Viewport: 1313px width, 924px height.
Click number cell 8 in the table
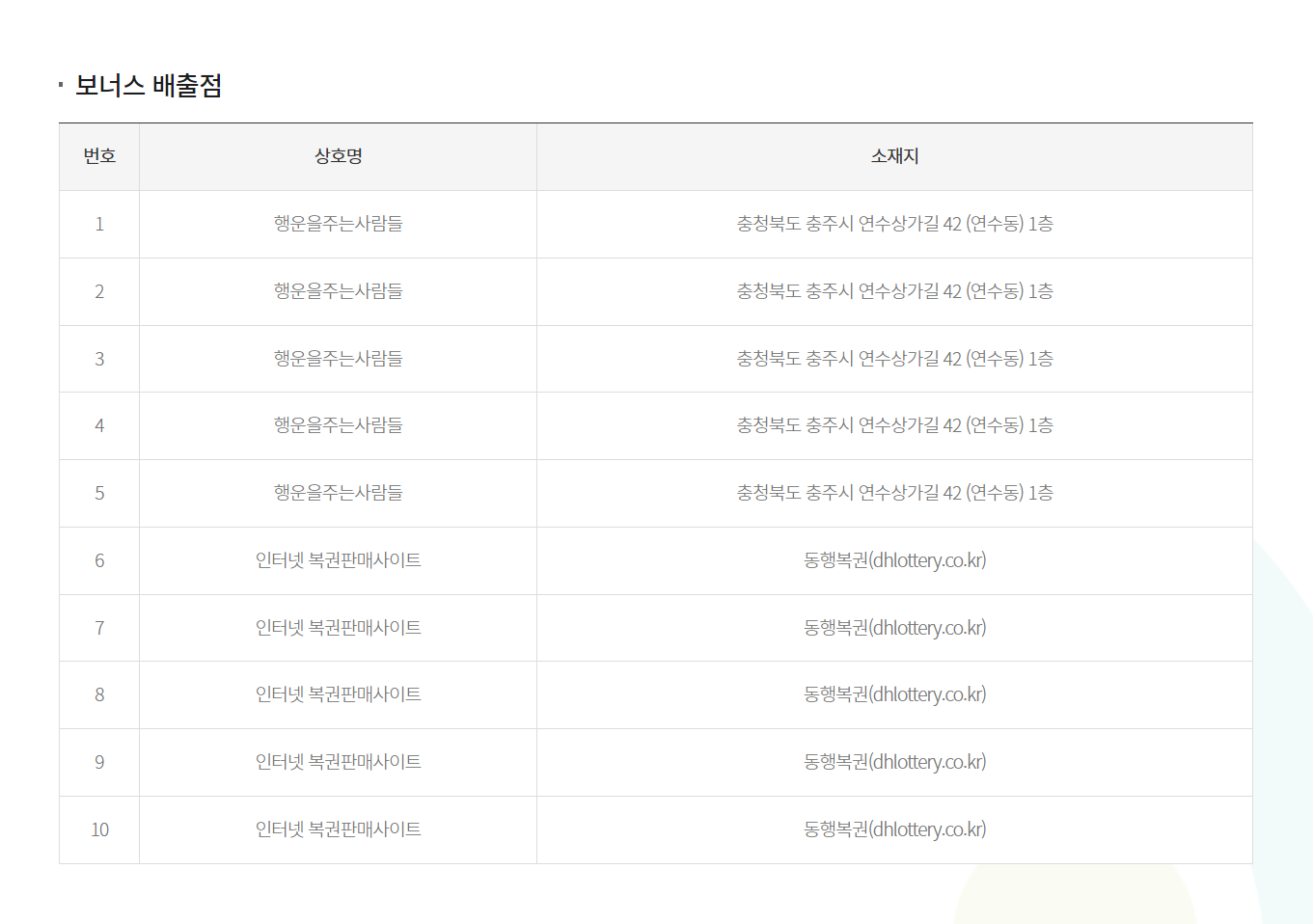(x=99, y=694)
